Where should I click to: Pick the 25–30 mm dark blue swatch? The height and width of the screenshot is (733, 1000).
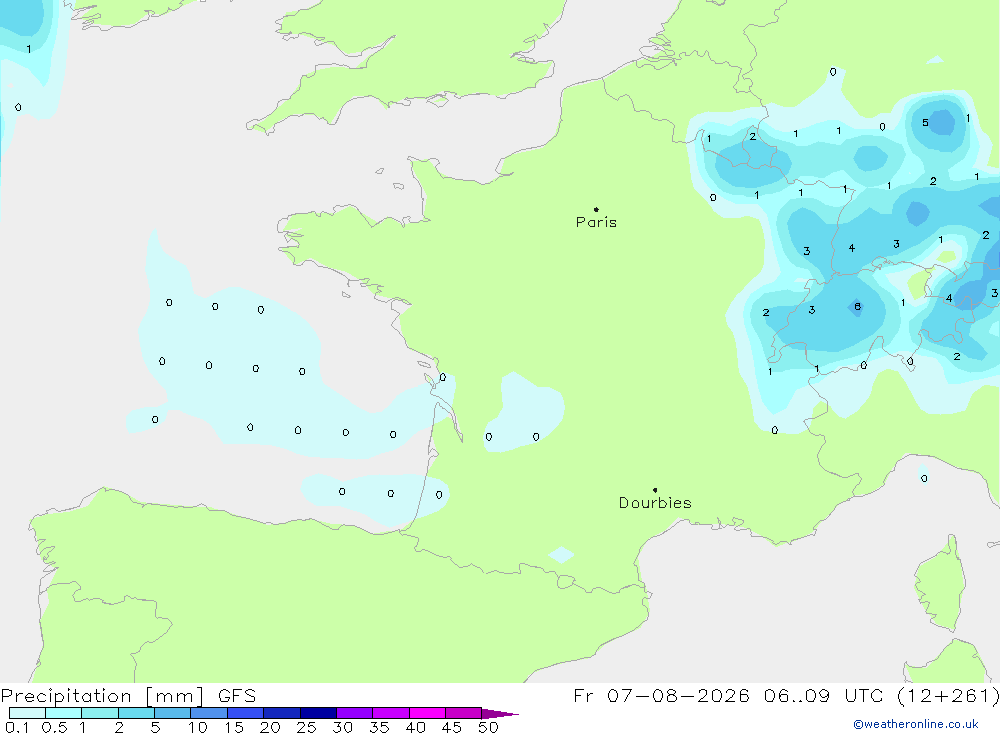tap(318, 713)
